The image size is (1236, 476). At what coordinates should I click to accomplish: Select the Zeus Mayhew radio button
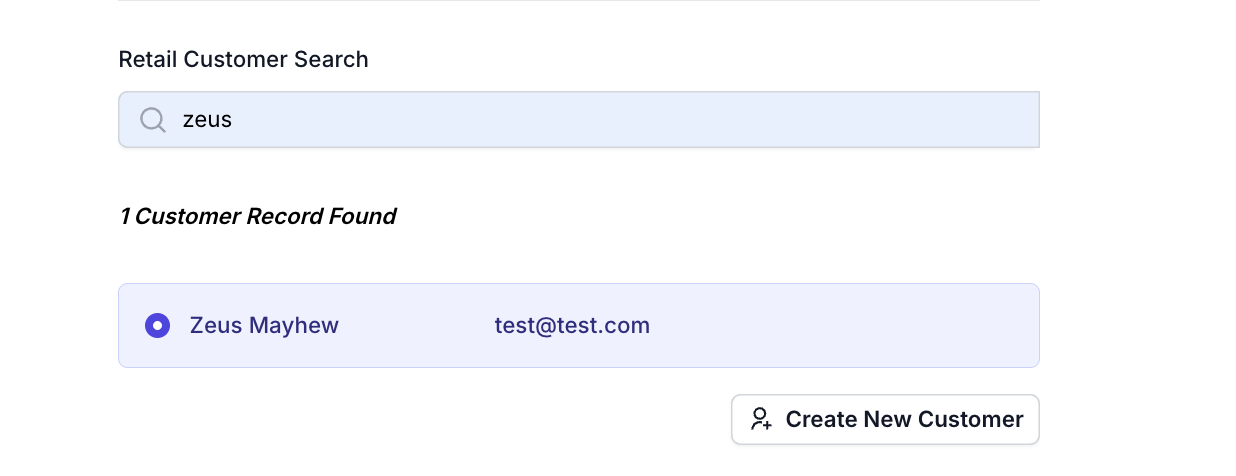coord(157,325)
